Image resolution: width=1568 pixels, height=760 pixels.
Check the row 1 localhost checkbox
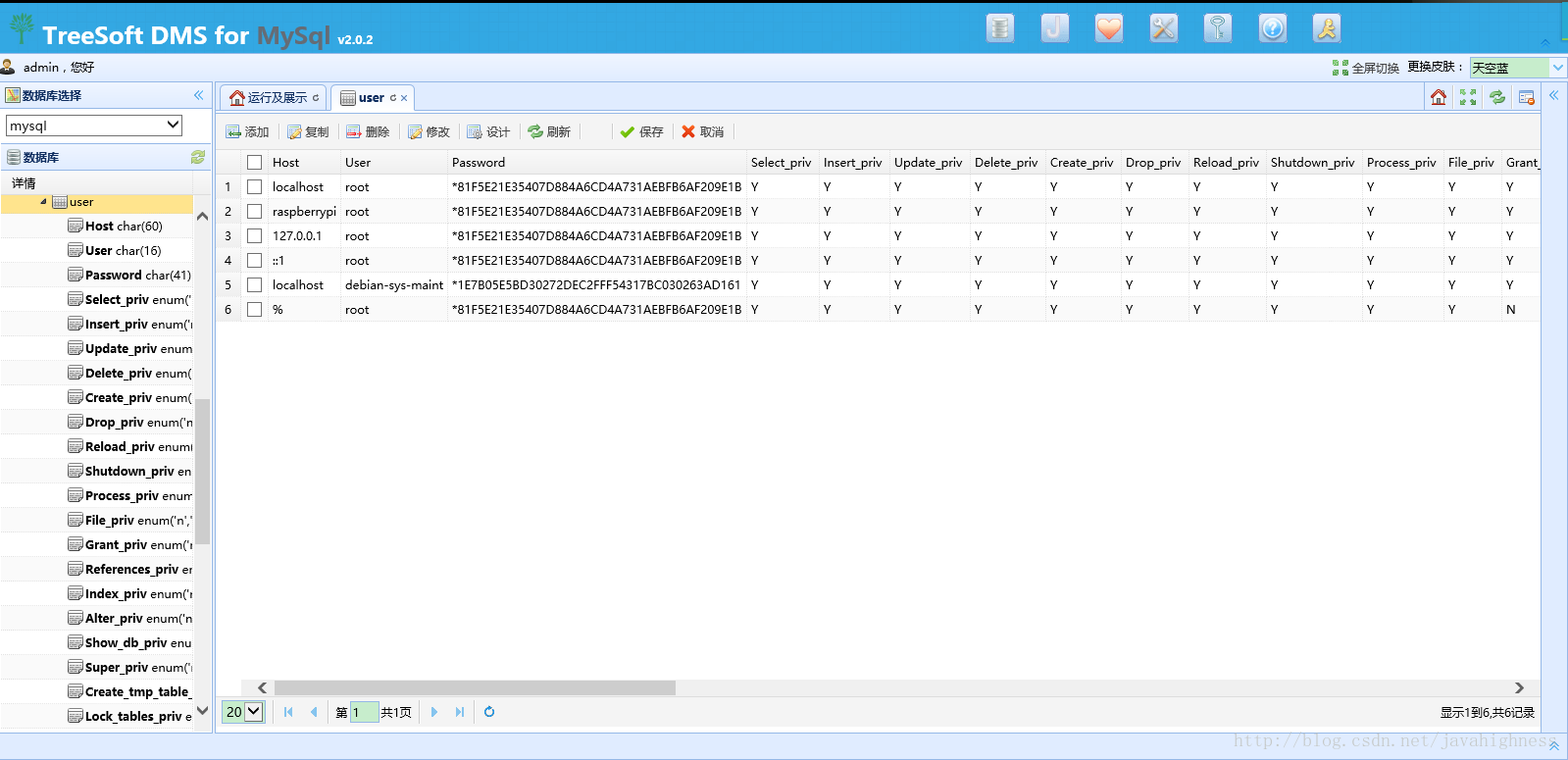coord(254,186)
